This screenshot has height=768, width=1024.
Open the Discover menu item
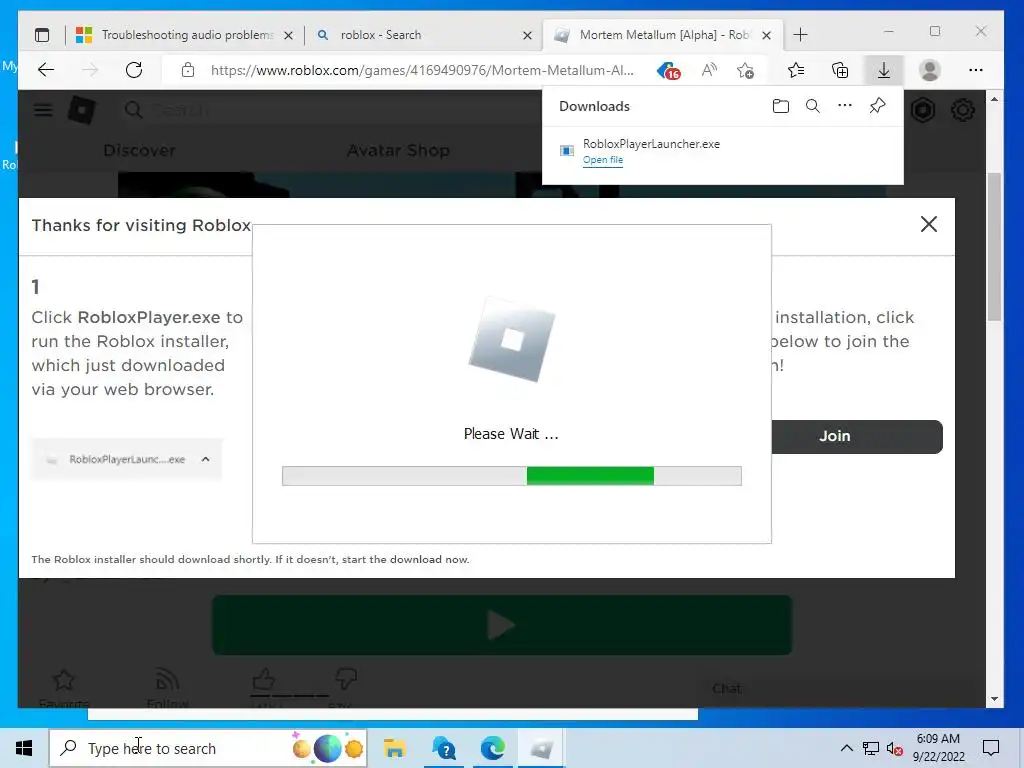click(139, 150)
